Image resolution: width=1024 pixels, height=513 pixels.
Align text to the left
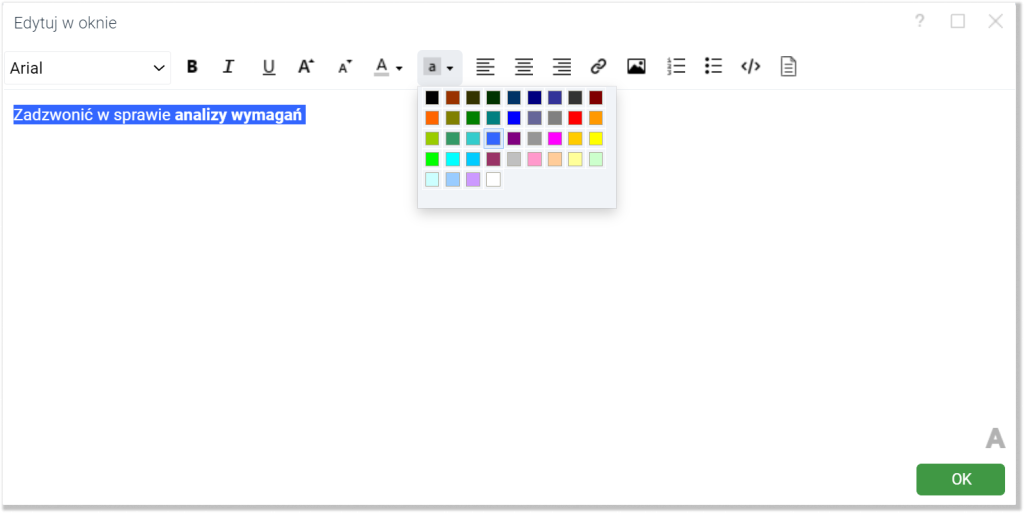(x=485, y=67)
